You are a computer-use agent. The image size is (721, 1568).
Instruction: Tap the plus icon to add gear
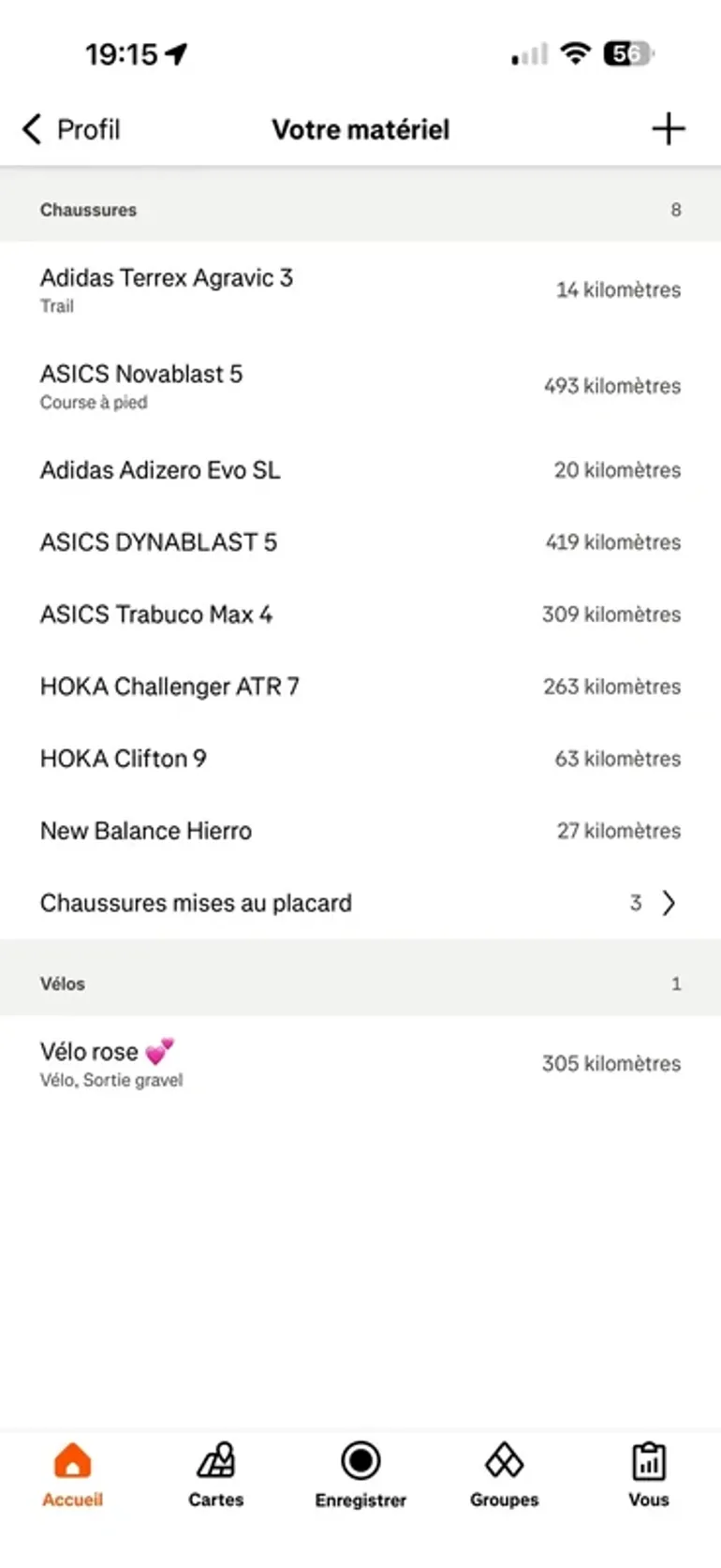coord(669,129)
